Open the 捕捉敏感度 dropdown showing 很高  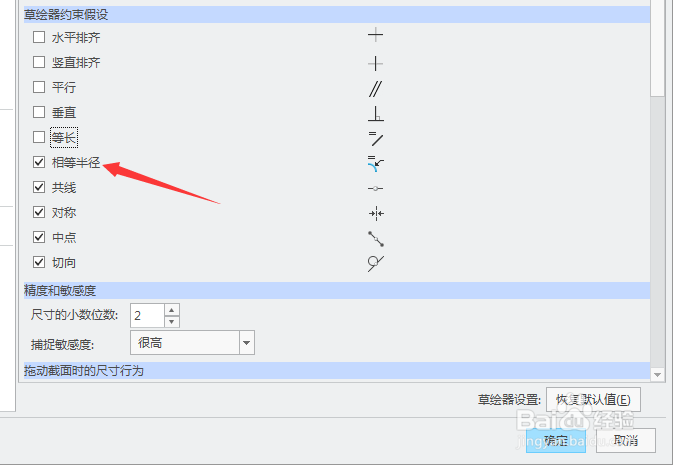pyautogui.click(x=192, y=343)
